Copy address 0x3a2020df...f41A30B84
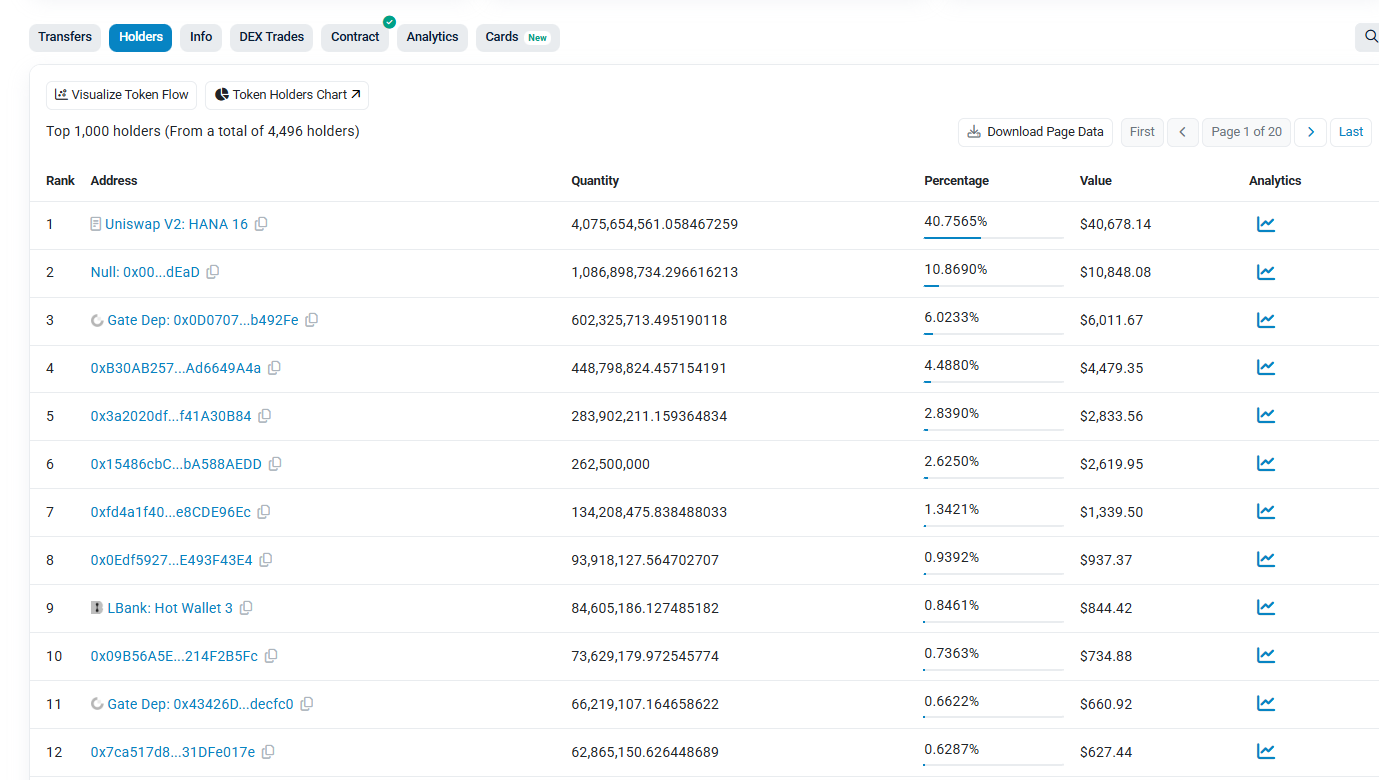1379x780 pixels. [x=265, y=416]
